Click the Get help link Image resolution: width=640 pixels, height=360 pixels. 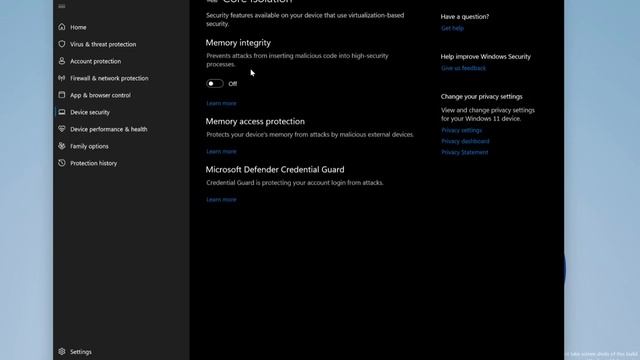coord(452,28)
